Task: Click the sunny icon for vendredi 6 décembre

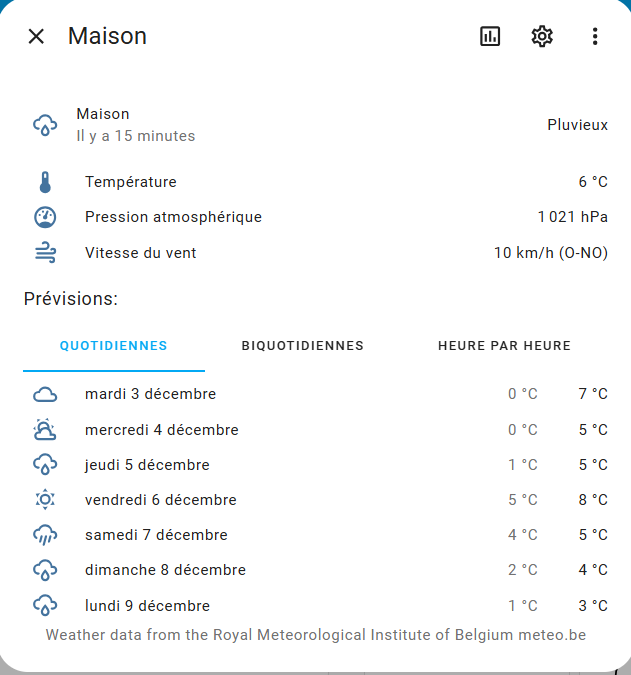Action: click(45, 500)
